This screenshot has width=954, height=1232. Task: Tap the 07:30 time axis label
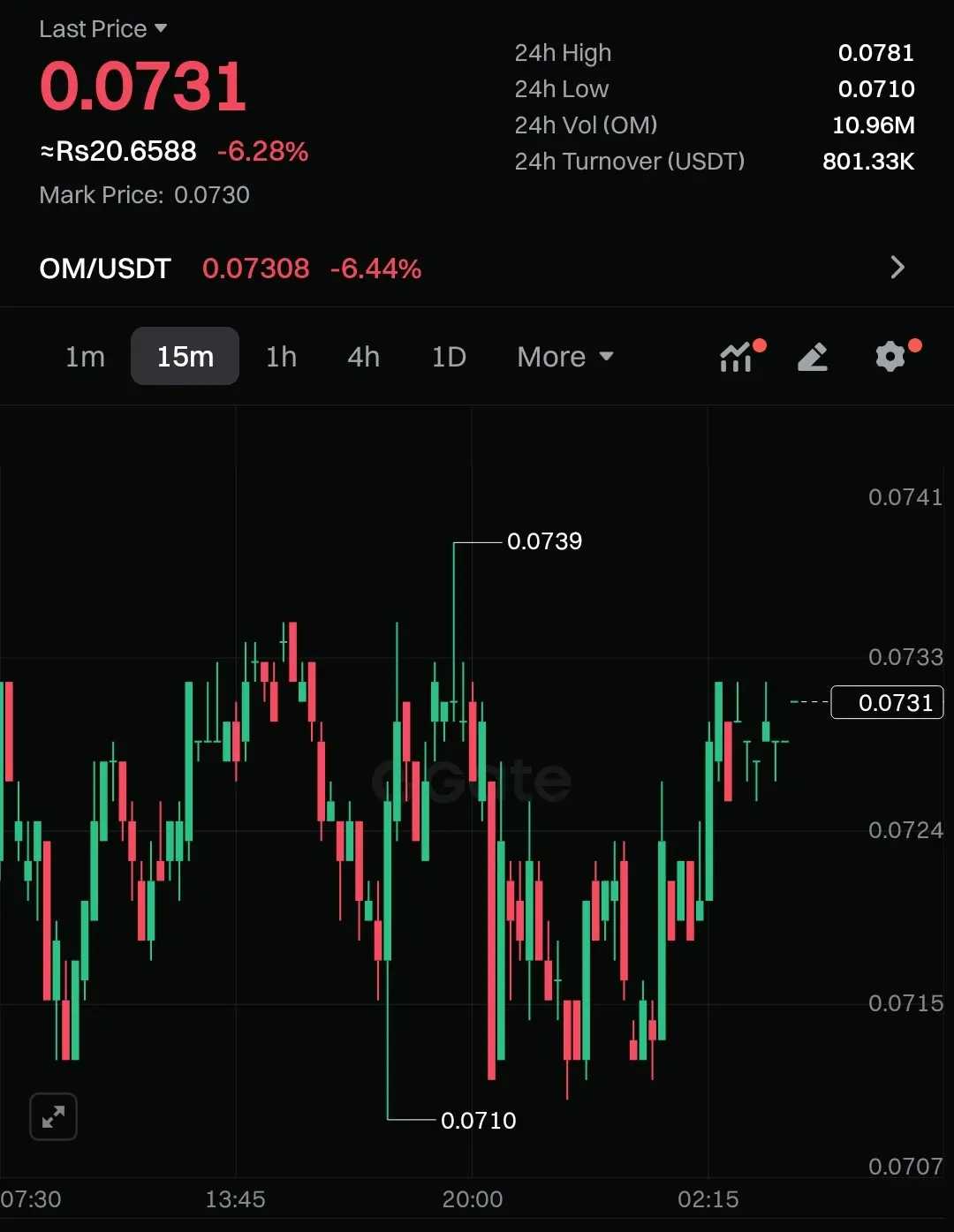31,1199
